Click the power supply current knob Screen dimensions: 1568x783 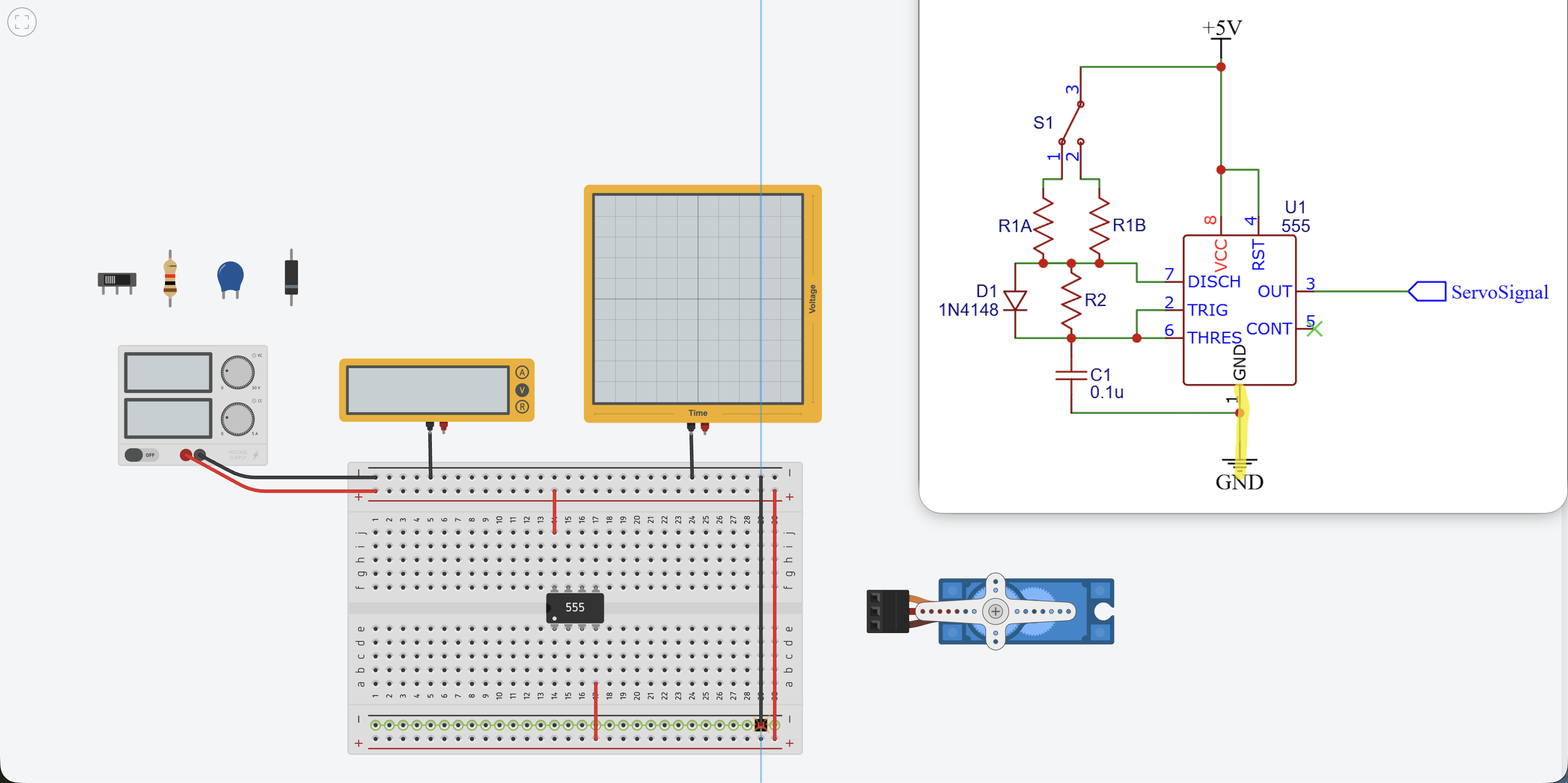[237, 419]
